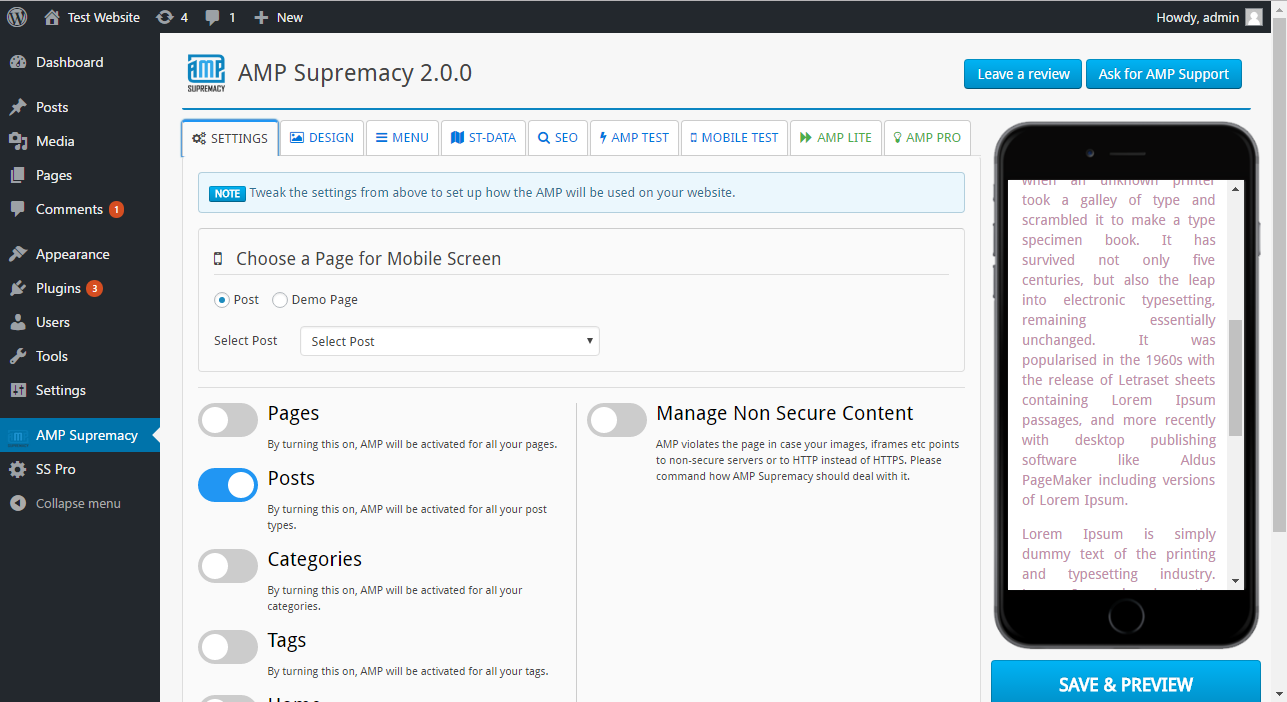Switch to the MENU tab
This screenshot has width=1287, height=702.
402,138
